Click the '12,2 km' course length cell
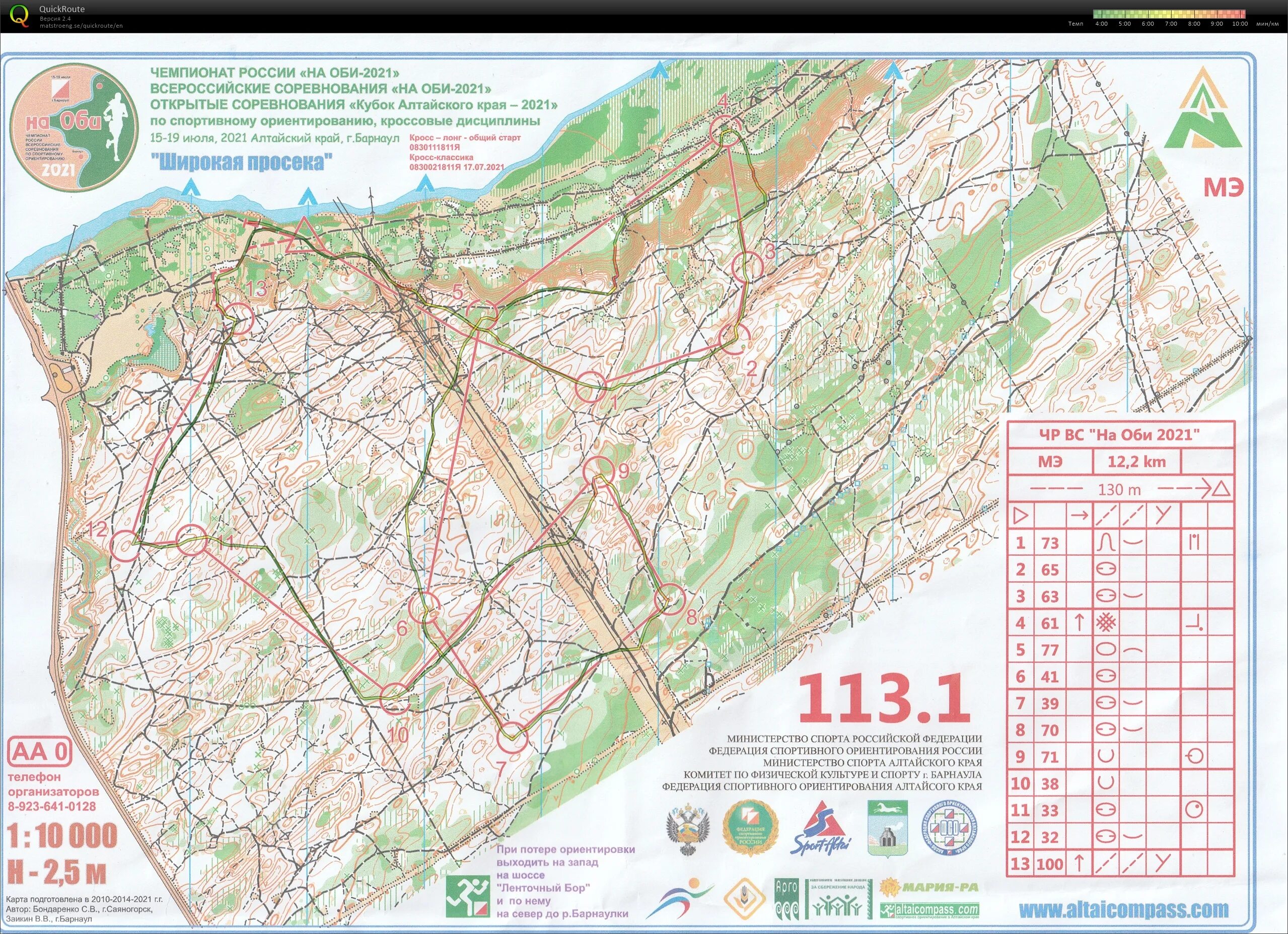This screenshot has width=1288, height=934. 1137,462
